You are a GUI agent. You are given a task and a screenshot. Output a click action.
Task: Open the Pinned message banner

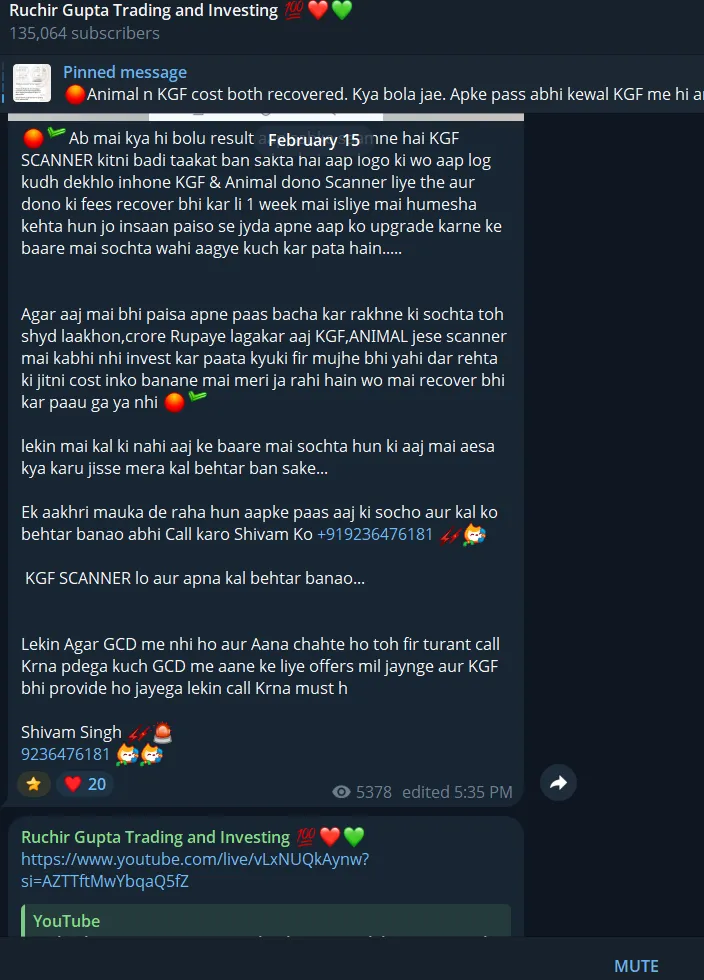352,83
